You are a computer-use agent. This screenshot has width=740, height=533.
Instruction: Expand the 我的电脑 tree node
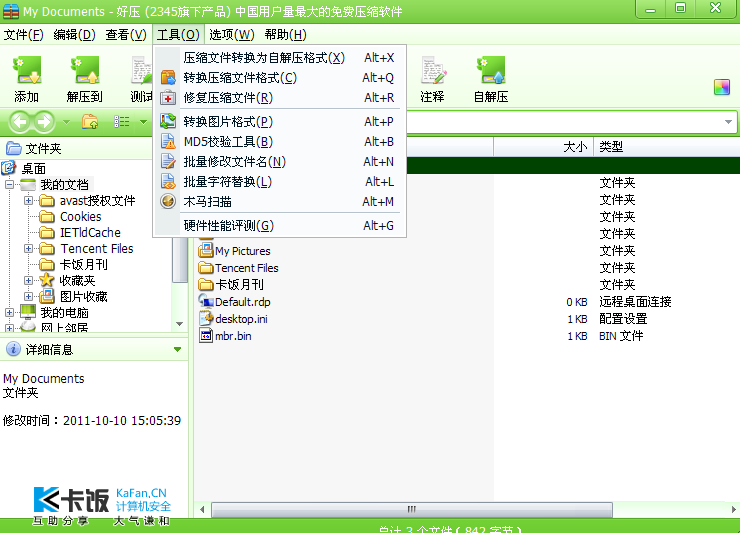pos(9,313)
